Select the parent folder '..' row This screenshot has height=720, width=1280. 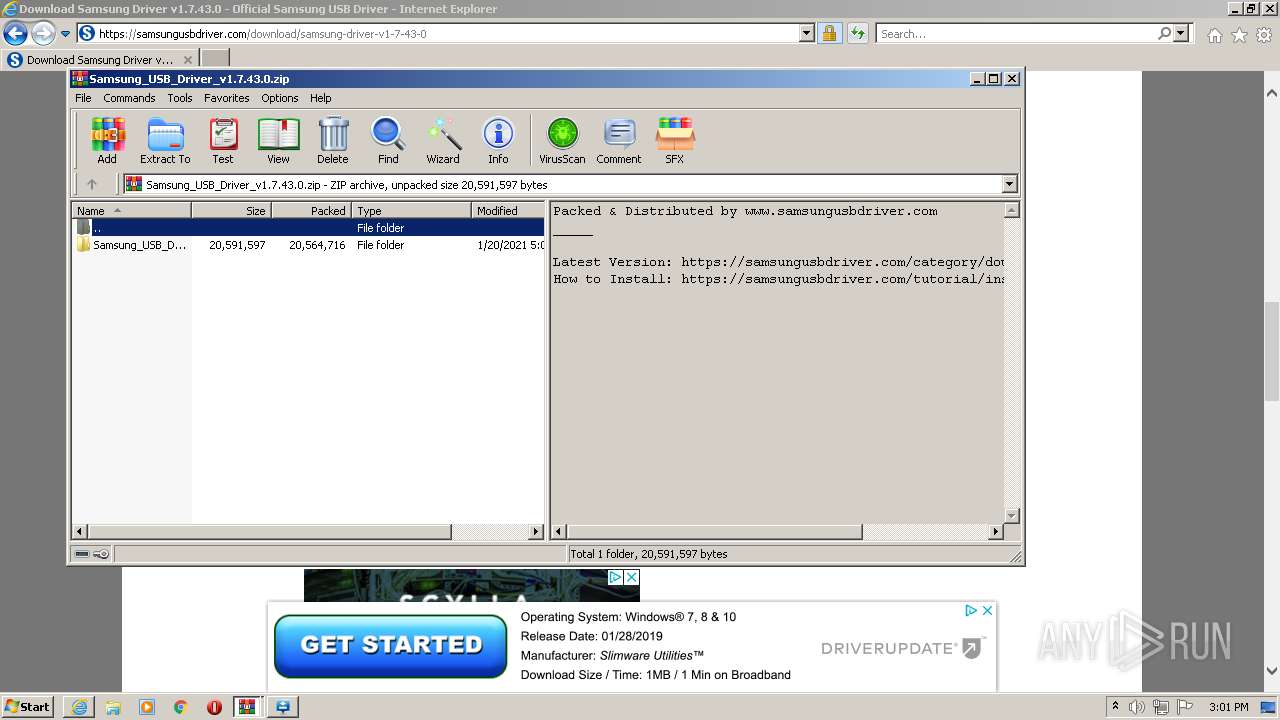pyautogui.click(x=308, y=228)
